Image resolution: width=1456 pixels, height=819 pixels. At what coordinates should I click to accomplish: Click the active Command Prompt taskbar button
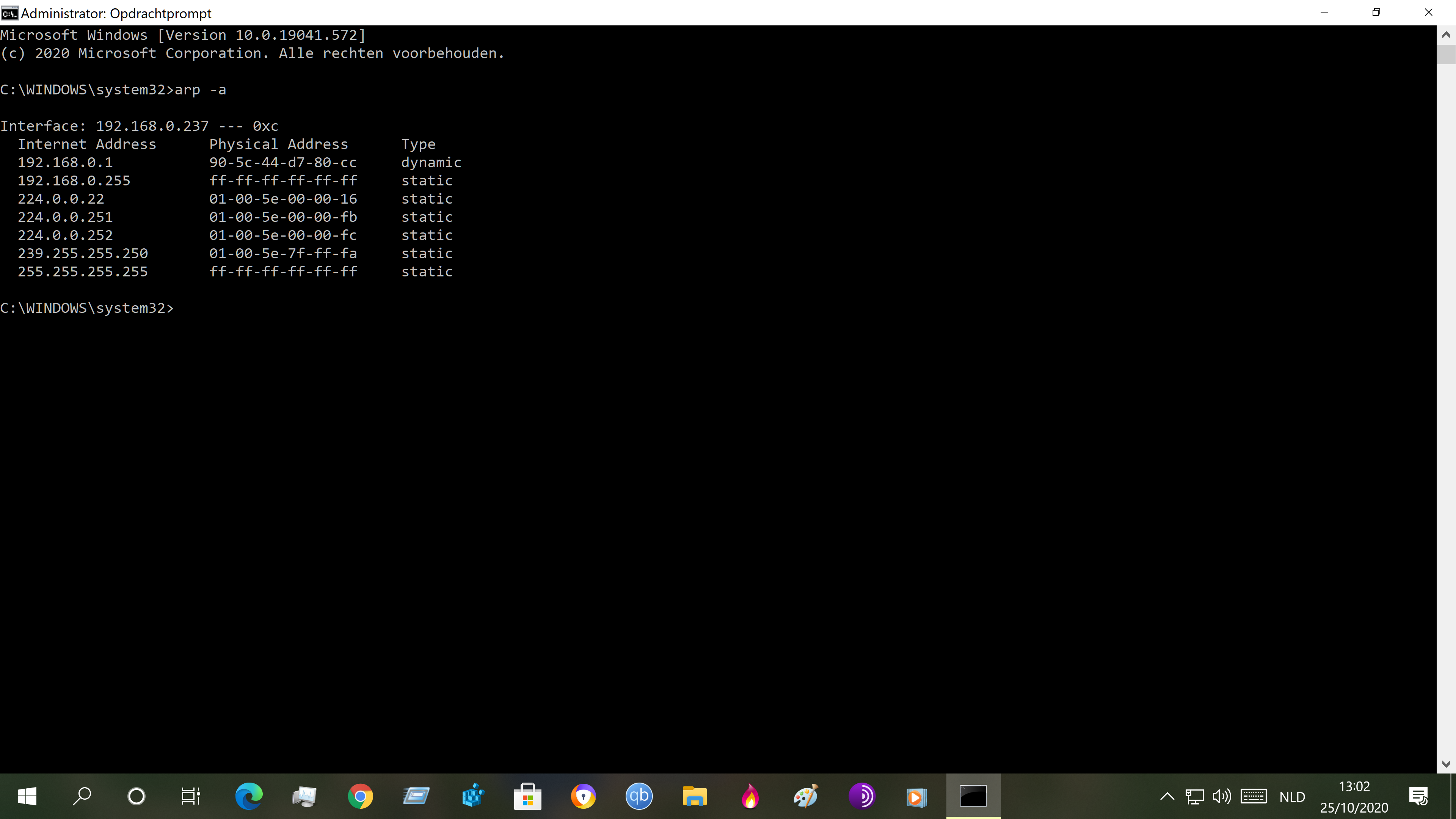point(973,796)
